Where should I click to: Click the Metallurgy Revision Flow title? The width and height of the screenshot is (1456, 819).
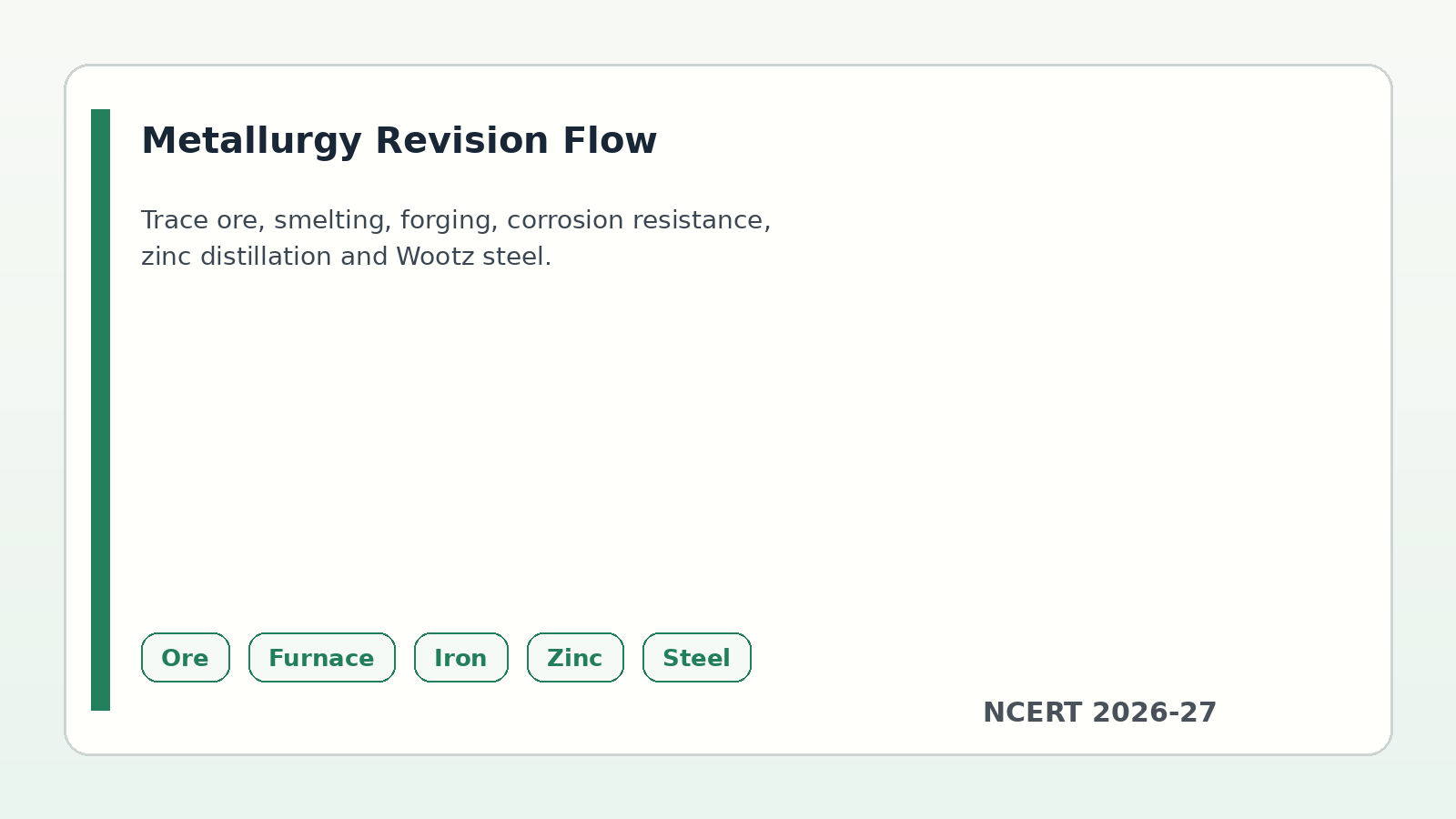pos(399,141)
